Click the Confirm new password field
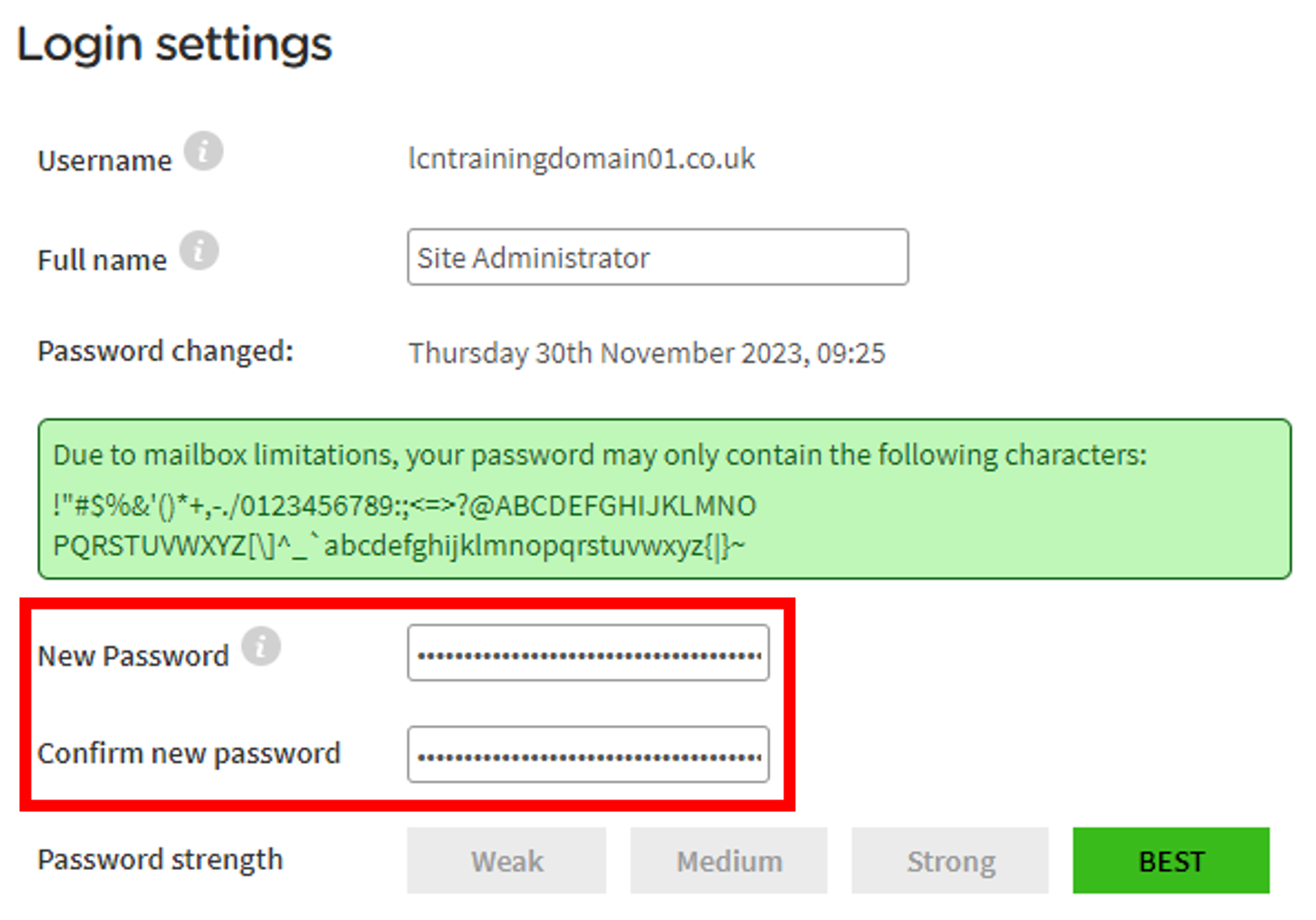 pyautogui.click(x=588, y=754)
